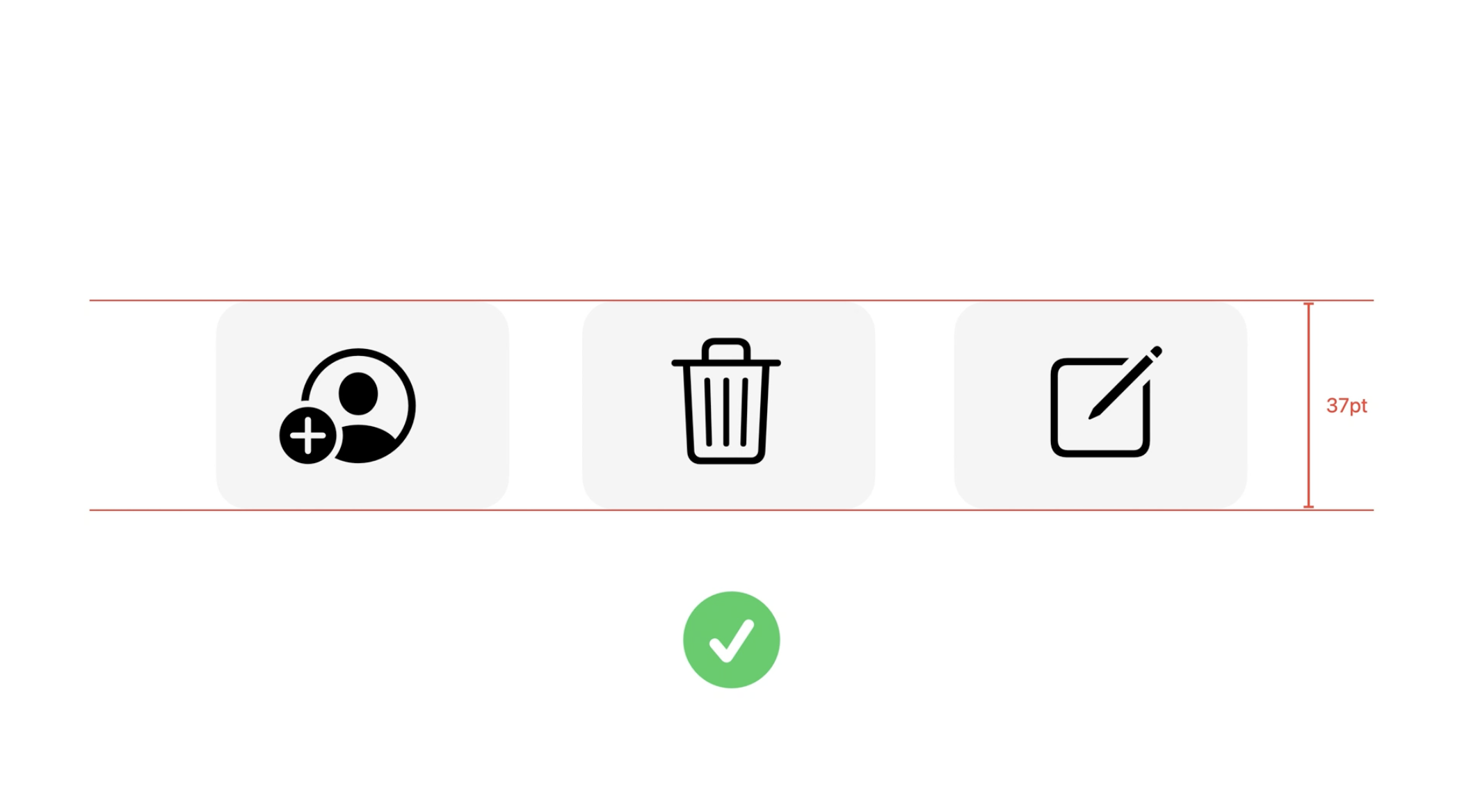1462x812 pixels.
Task: Click the add person icon
Action: pyautogui.click(x=347, y=406)
